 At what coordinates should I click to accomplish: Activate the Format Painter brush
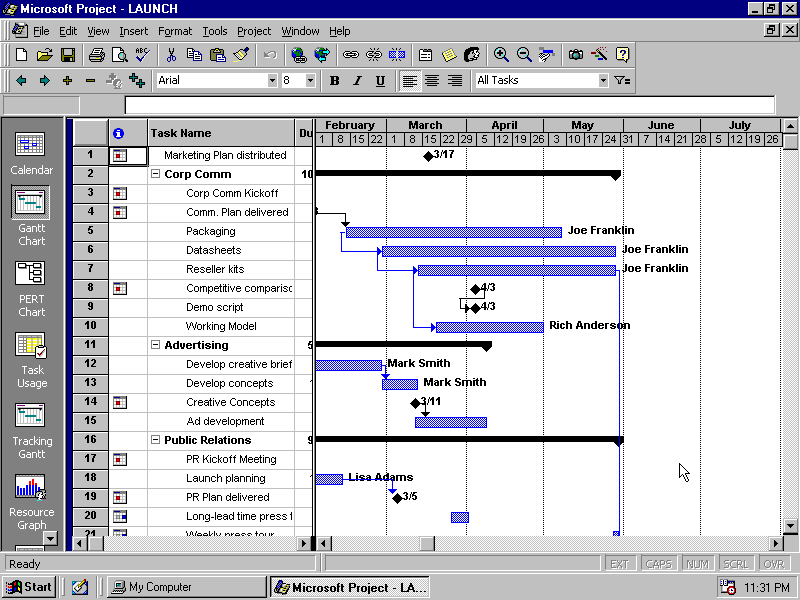241,55
